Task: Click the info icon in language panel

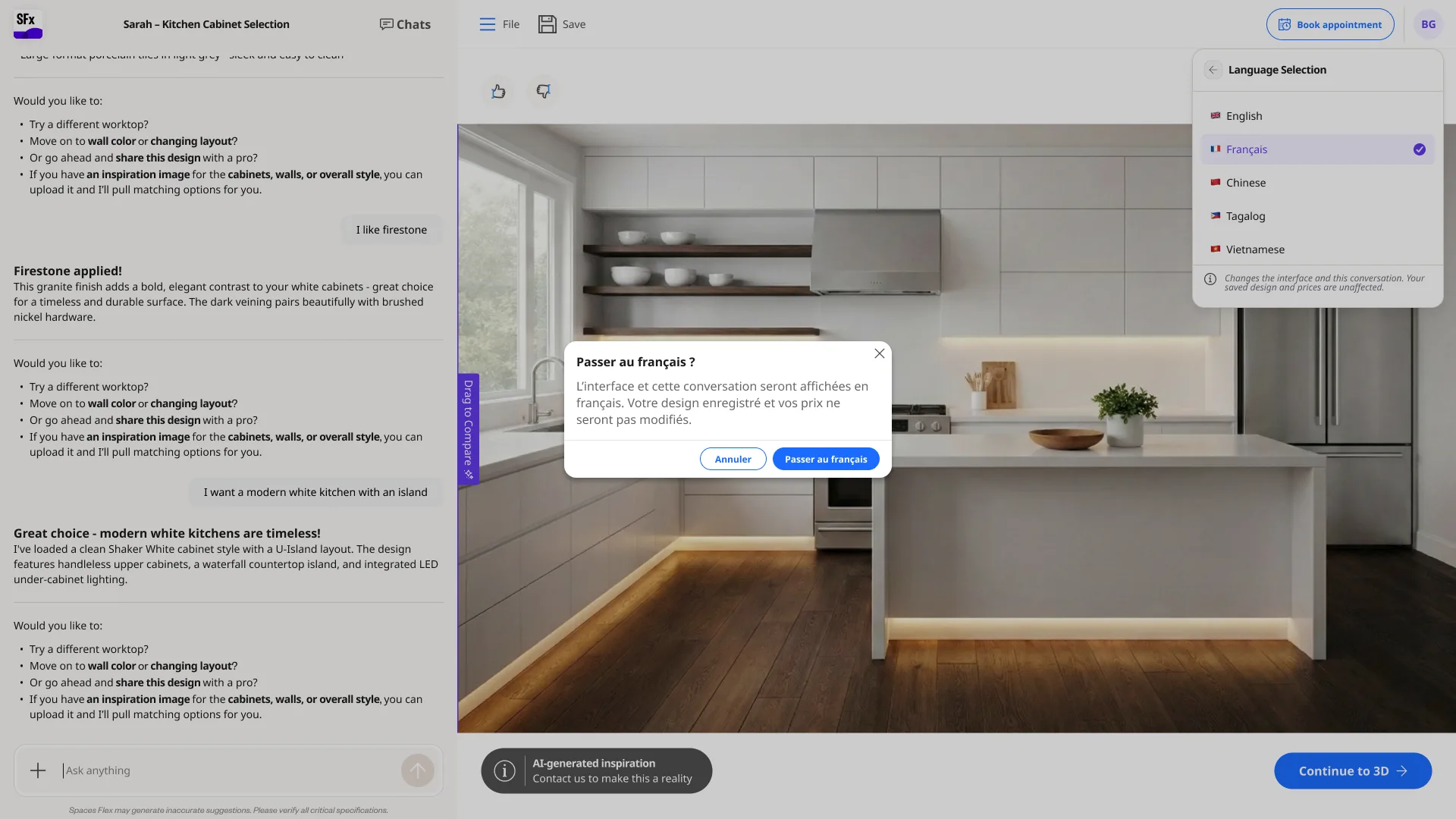Action: coord(1210,279)
